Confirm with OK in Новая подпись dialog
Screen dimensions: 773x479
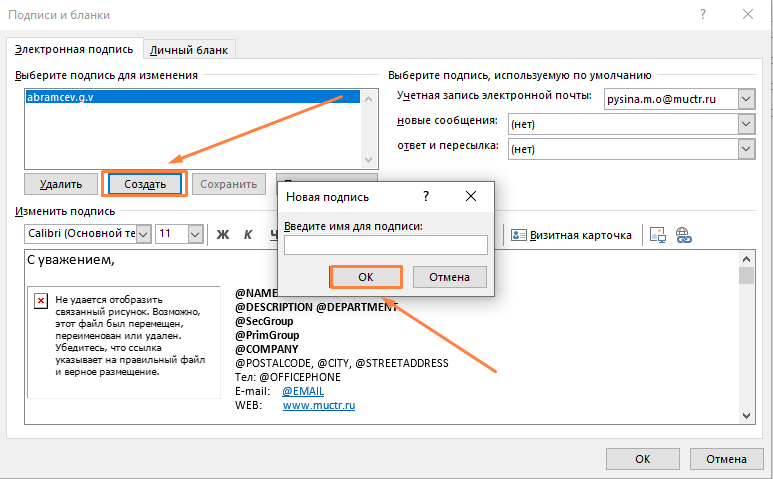365,276
